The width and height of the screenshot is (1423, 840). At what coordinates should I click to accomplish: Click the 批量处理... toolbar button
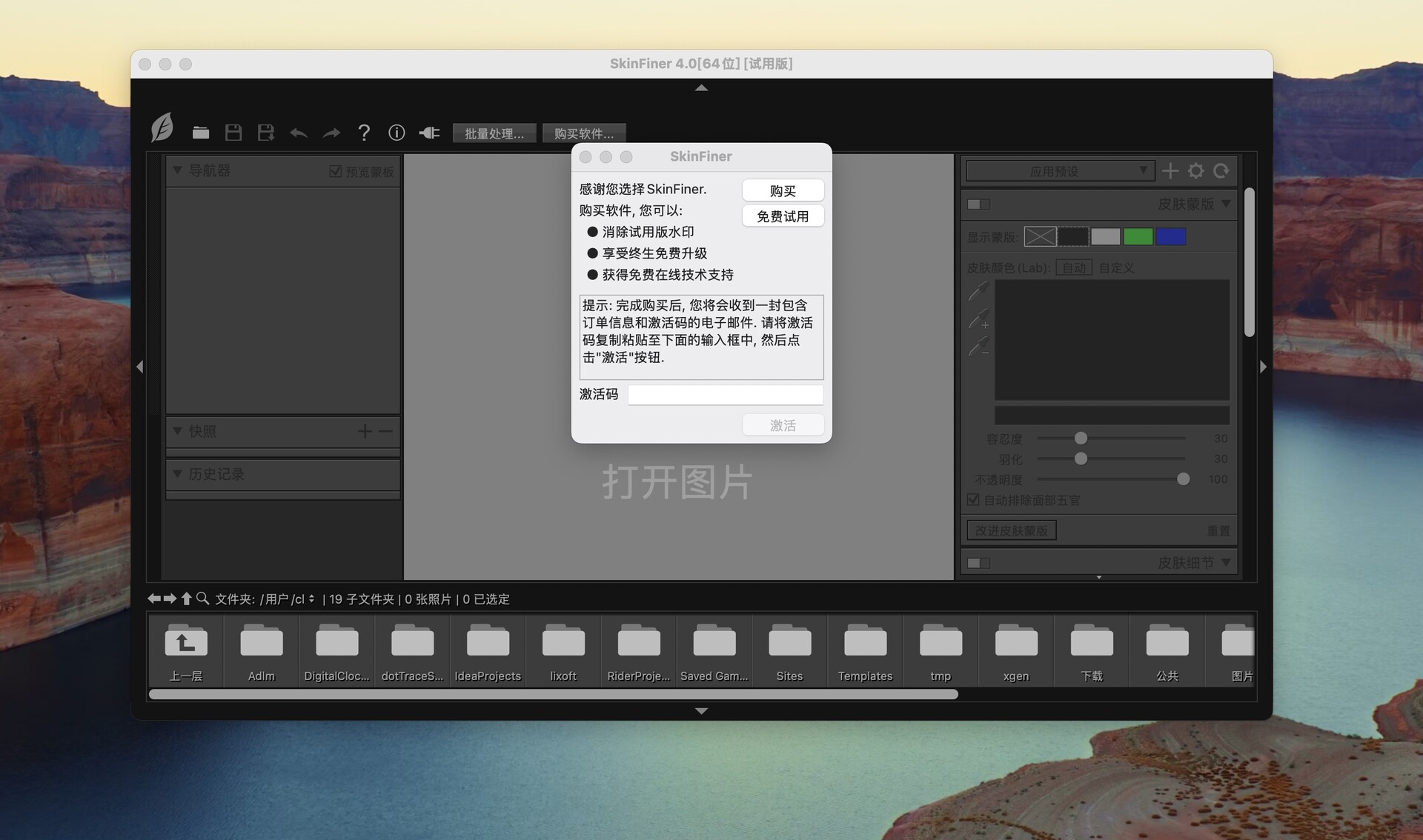494,133
